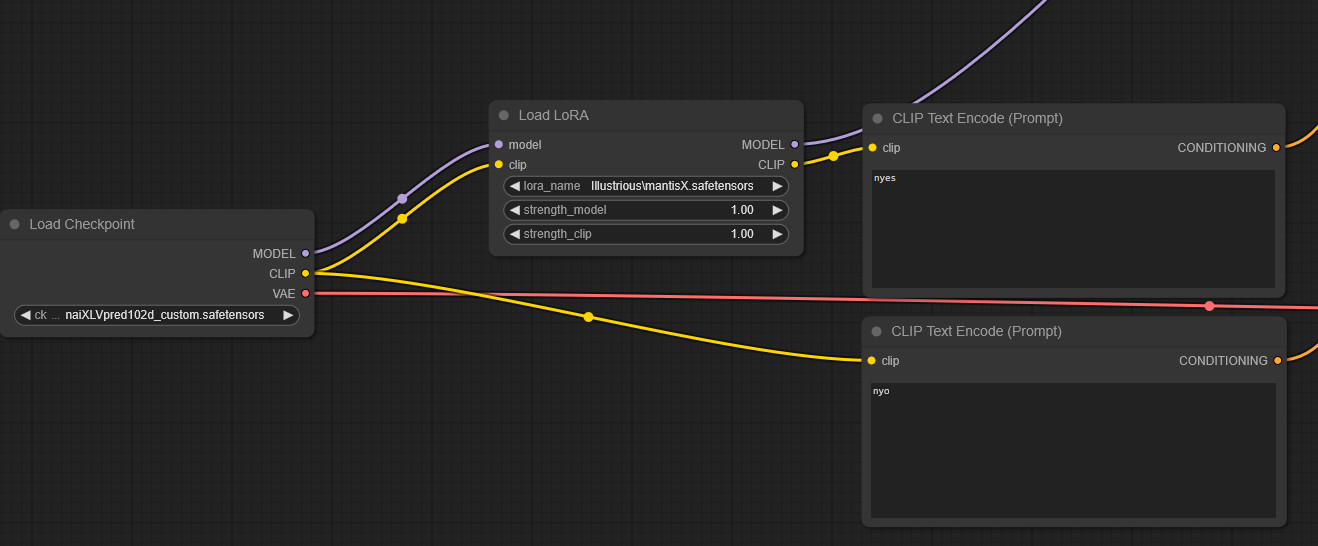Select next checkpoint with right arrow
Viewport: 1318px width, 546px height.
pyautogui.click(x=288, y=315)
